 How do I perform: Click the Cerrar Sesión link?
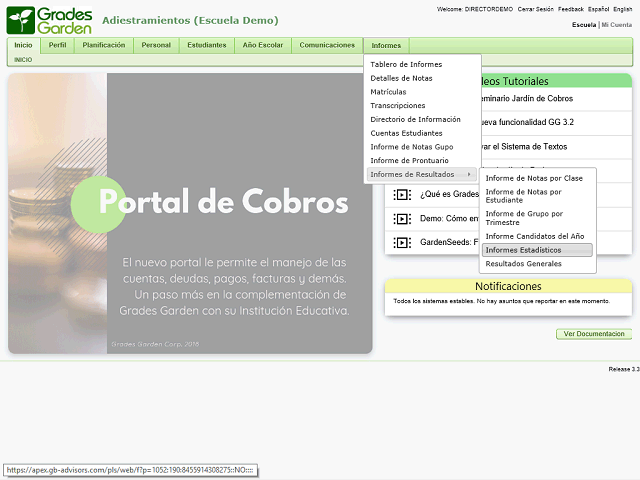536,9
